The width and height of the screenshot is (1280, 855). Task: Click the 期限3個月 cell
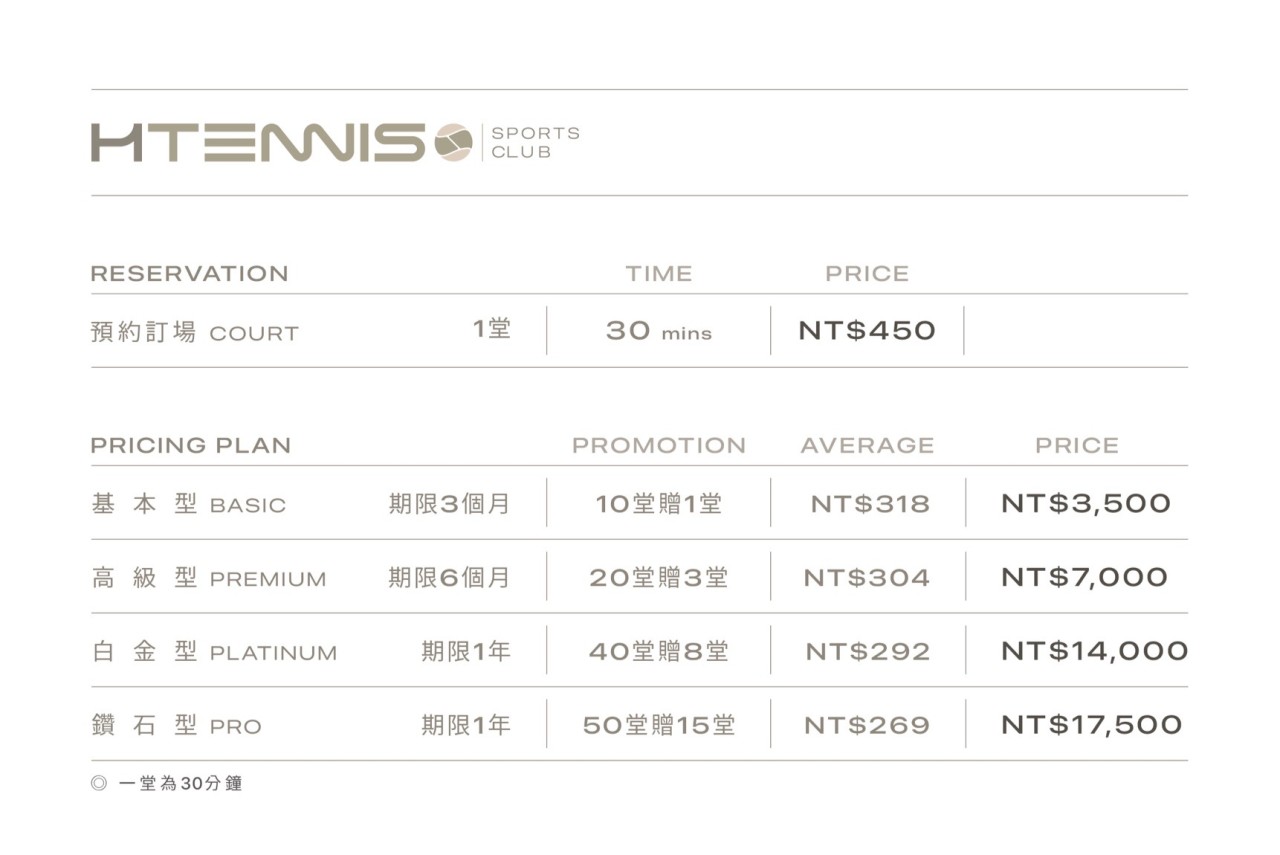tap(450, 503)
